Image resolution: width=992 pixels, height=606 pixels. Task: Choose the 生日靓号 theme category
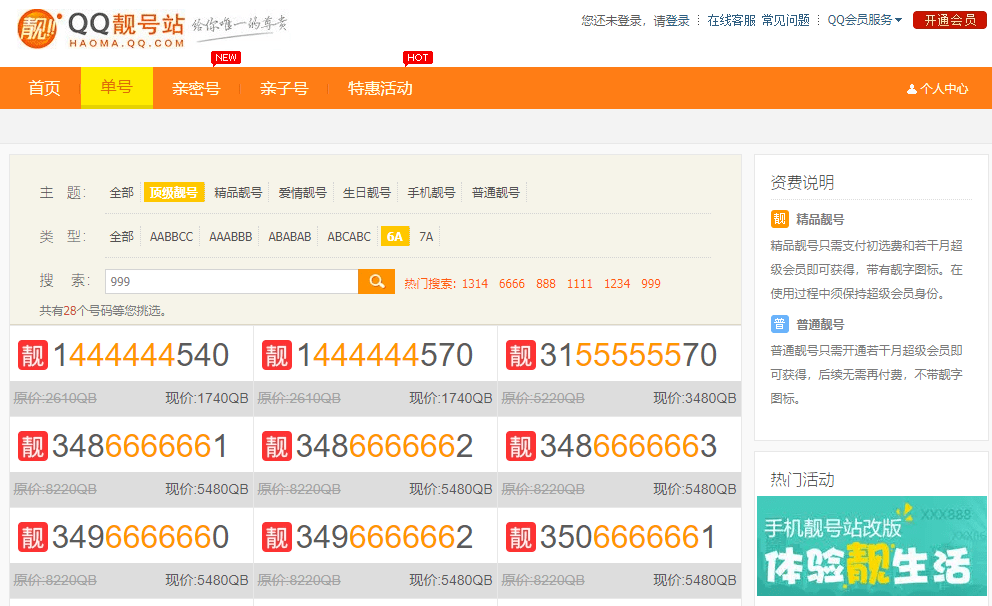coord(366,191)
